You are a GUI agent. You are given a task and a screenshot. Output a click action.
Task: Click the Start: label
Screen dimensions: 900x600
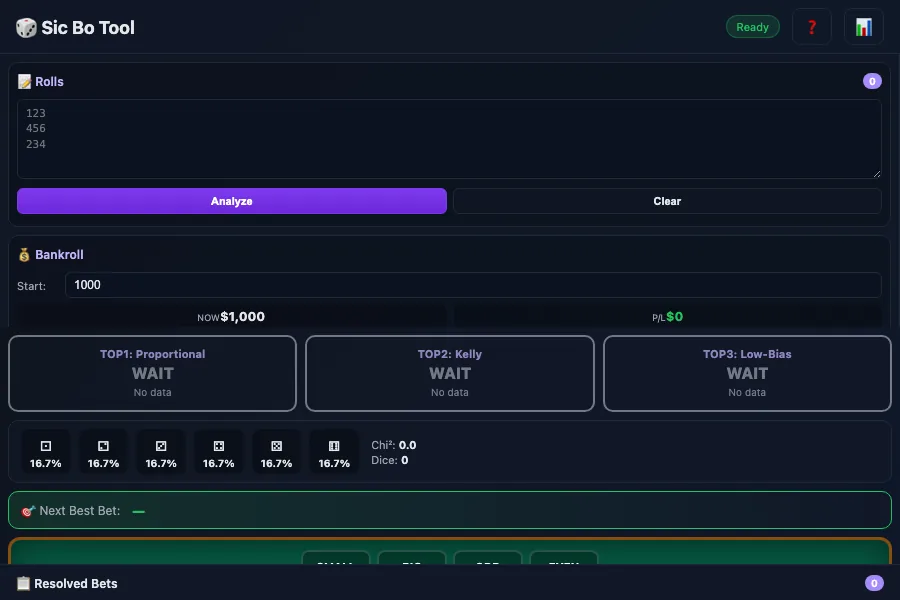(32, 286)
